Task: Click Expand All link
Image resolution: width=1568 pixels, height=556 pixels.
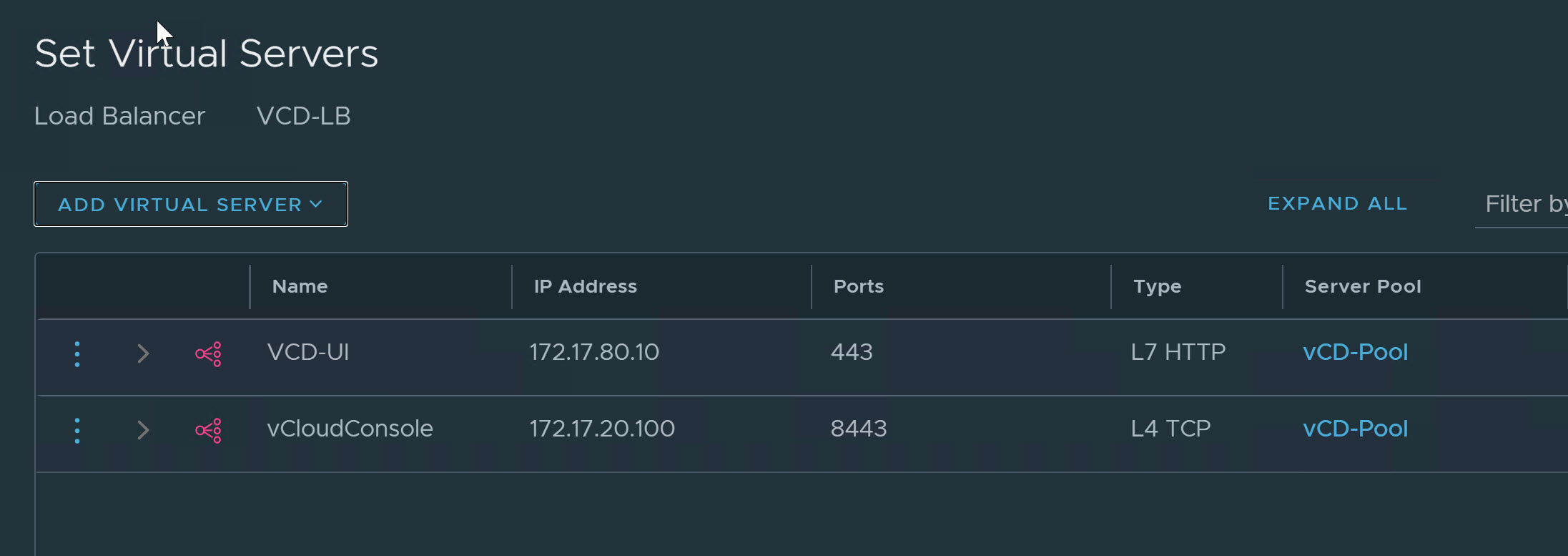Action: tap(1337, 204)
